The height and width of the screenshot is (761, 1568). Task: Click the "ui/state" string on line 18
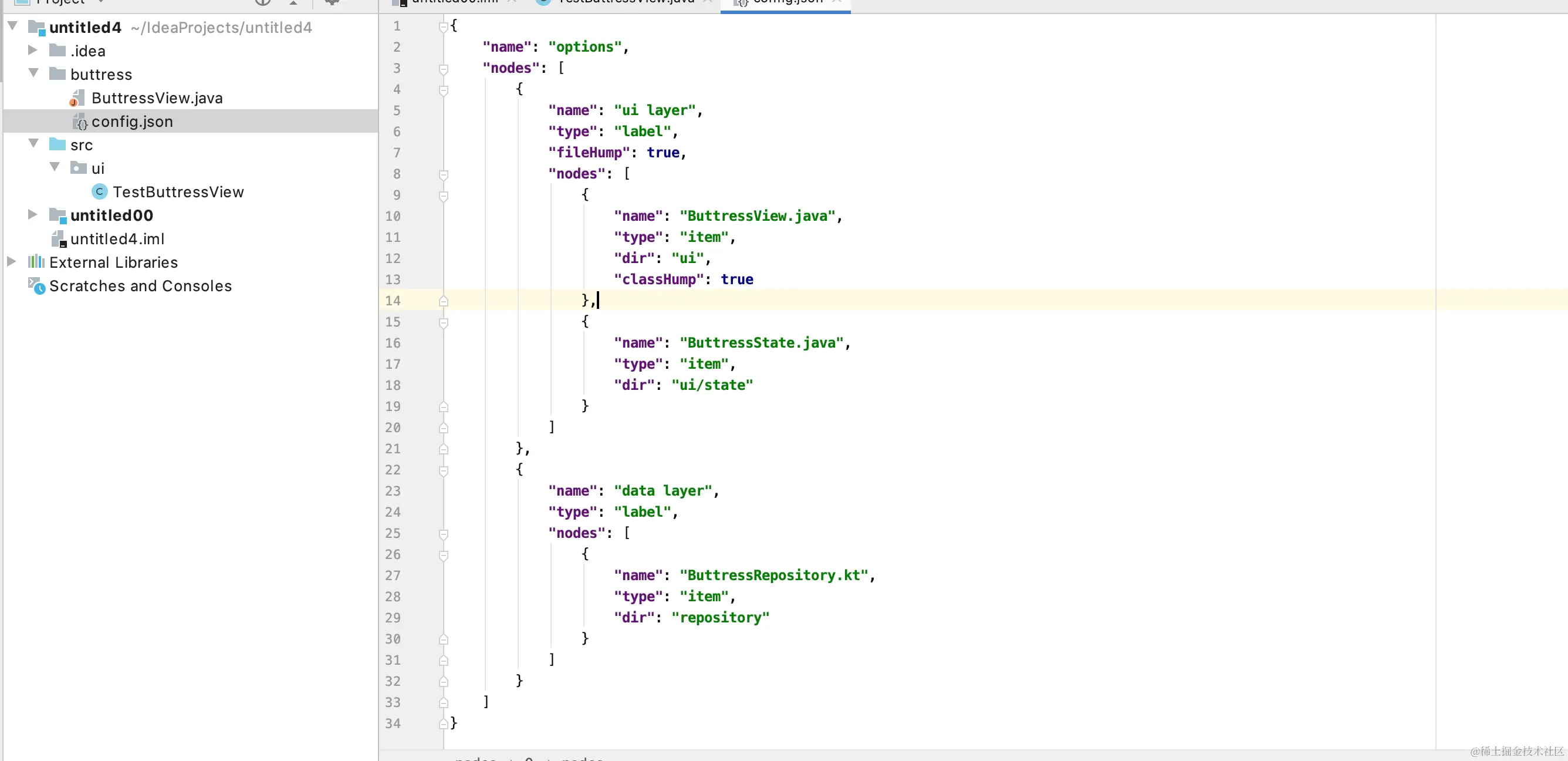pyautogui.click(x=712, y=385)
